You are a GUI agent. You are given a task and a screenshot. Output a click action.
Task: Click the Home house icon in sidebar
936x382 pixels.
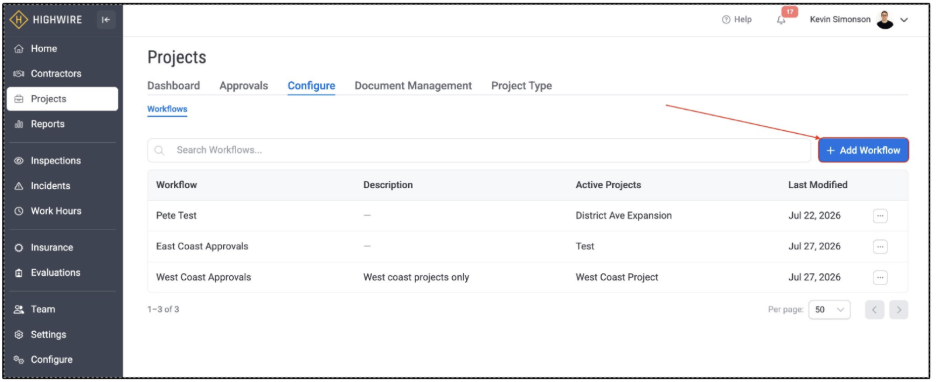click(19, 49)
